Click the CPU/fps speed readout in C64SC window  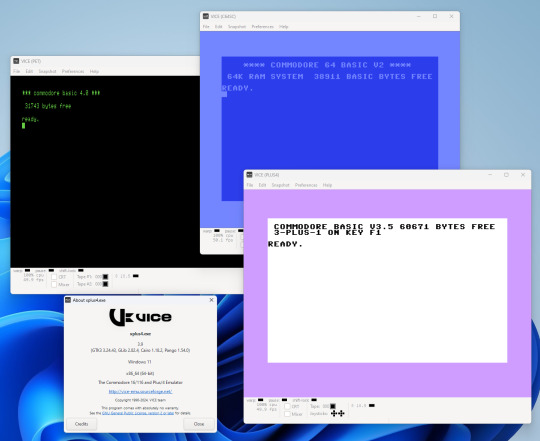click(223, 238)
